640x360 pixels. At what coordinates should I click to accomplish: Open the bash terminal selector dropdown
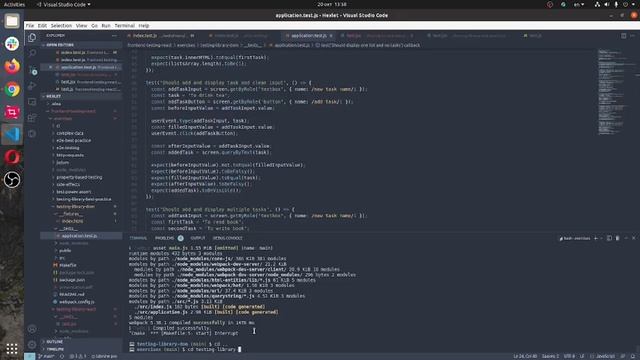[575, 238]
